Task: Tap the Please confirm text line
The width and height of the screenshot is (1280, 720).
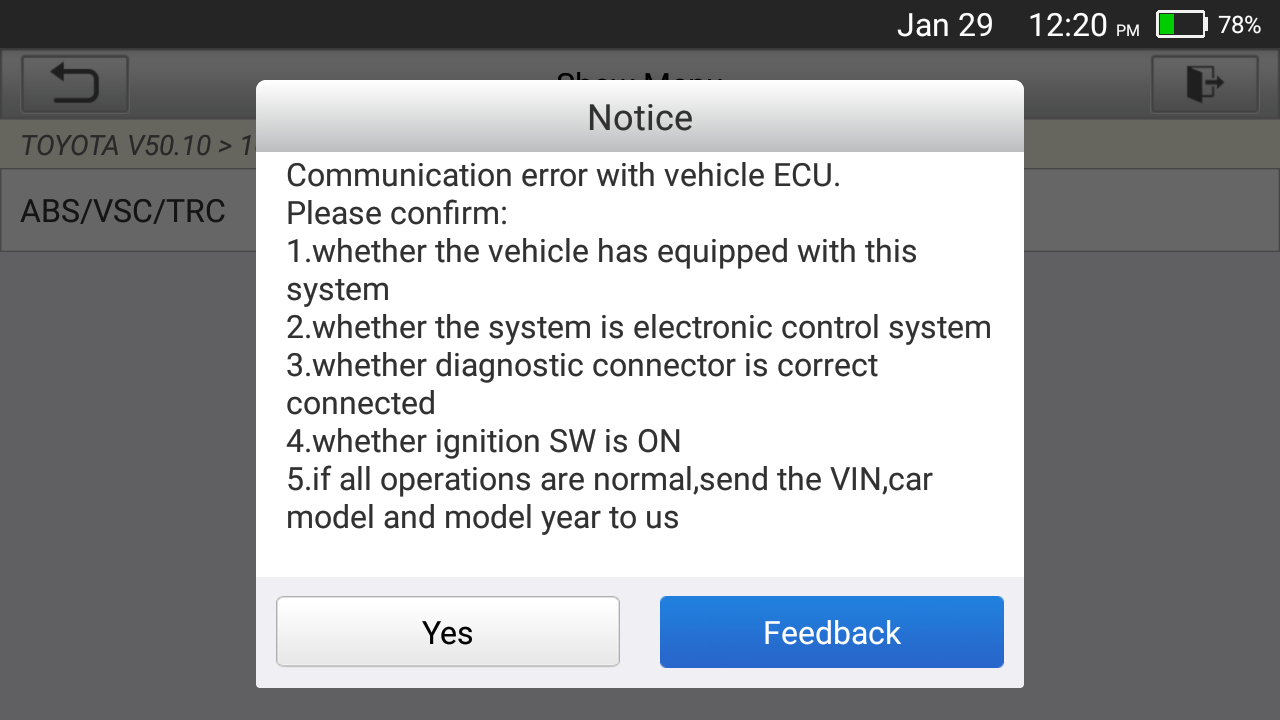Action: pos(397,213)
